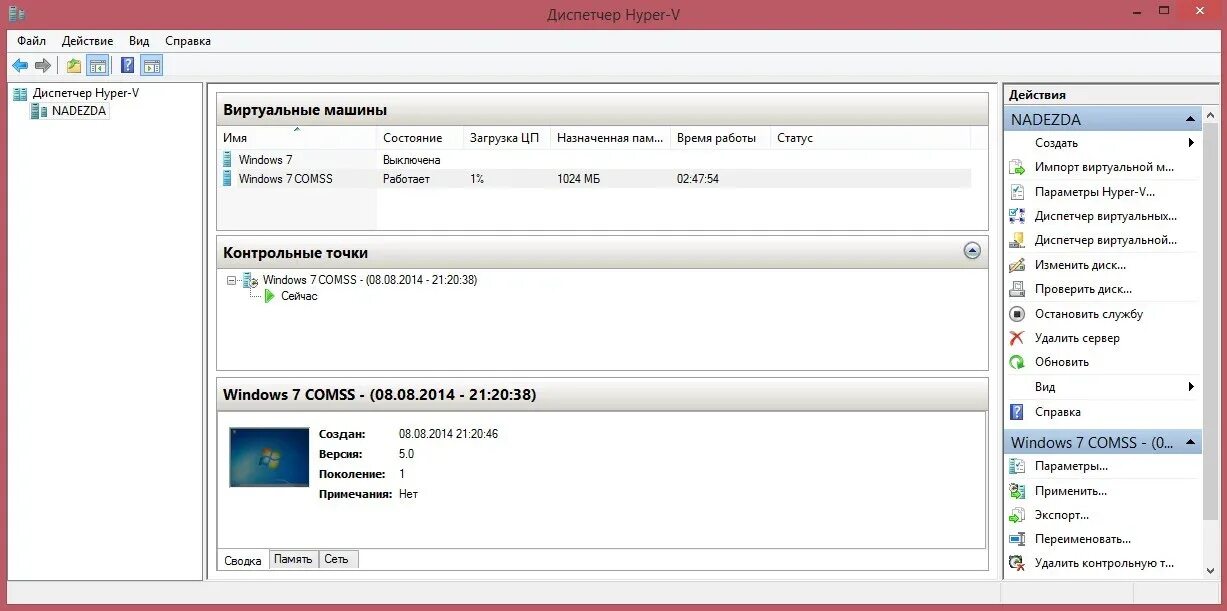Collapse the Checkpoints panel with round arrow
1227x611 pixels.
[972, 251]
